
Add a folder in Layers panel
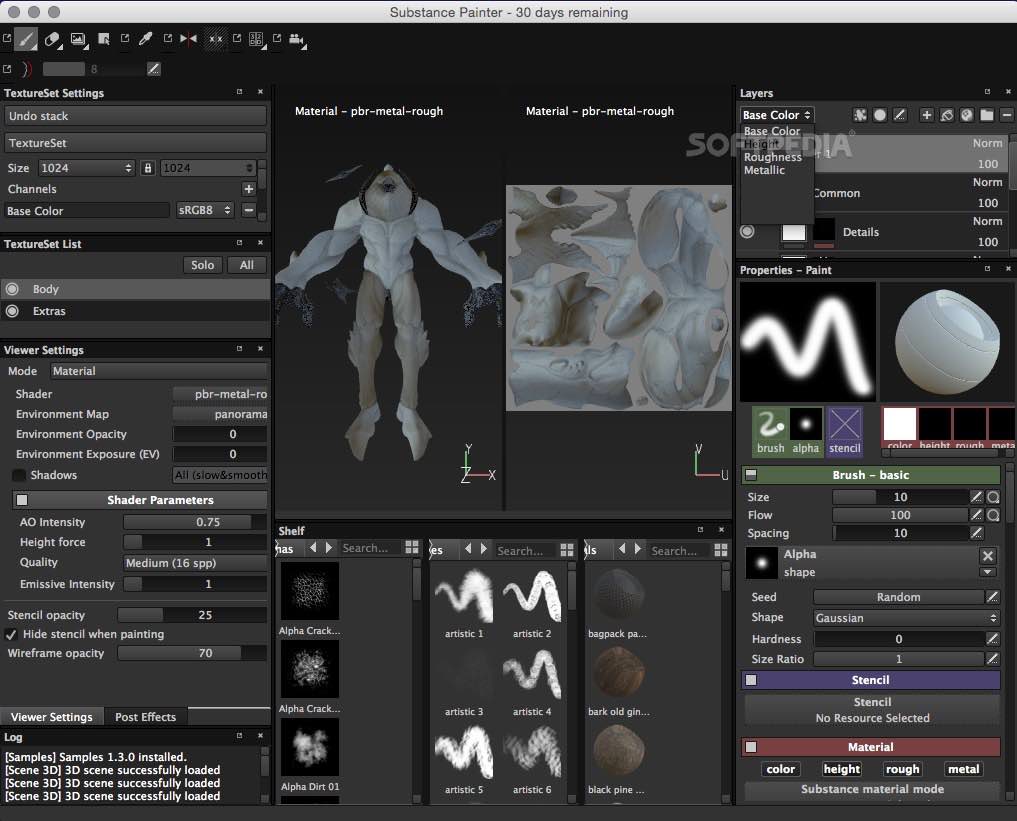pyautogui.click(x=987, y=115)
